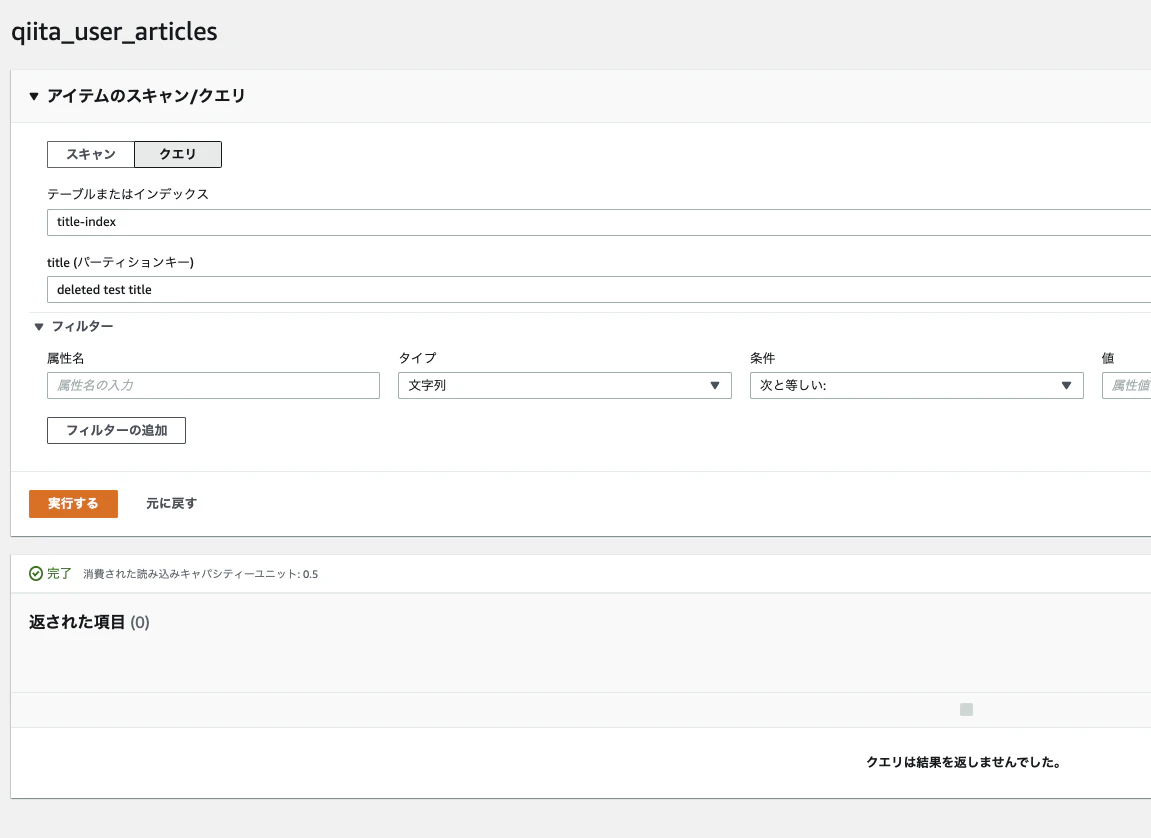Screen dimensions: 1151x838
Task: Collapse the アイテムのスキャン/クエリ section triangle
Action: click(34, 97)
